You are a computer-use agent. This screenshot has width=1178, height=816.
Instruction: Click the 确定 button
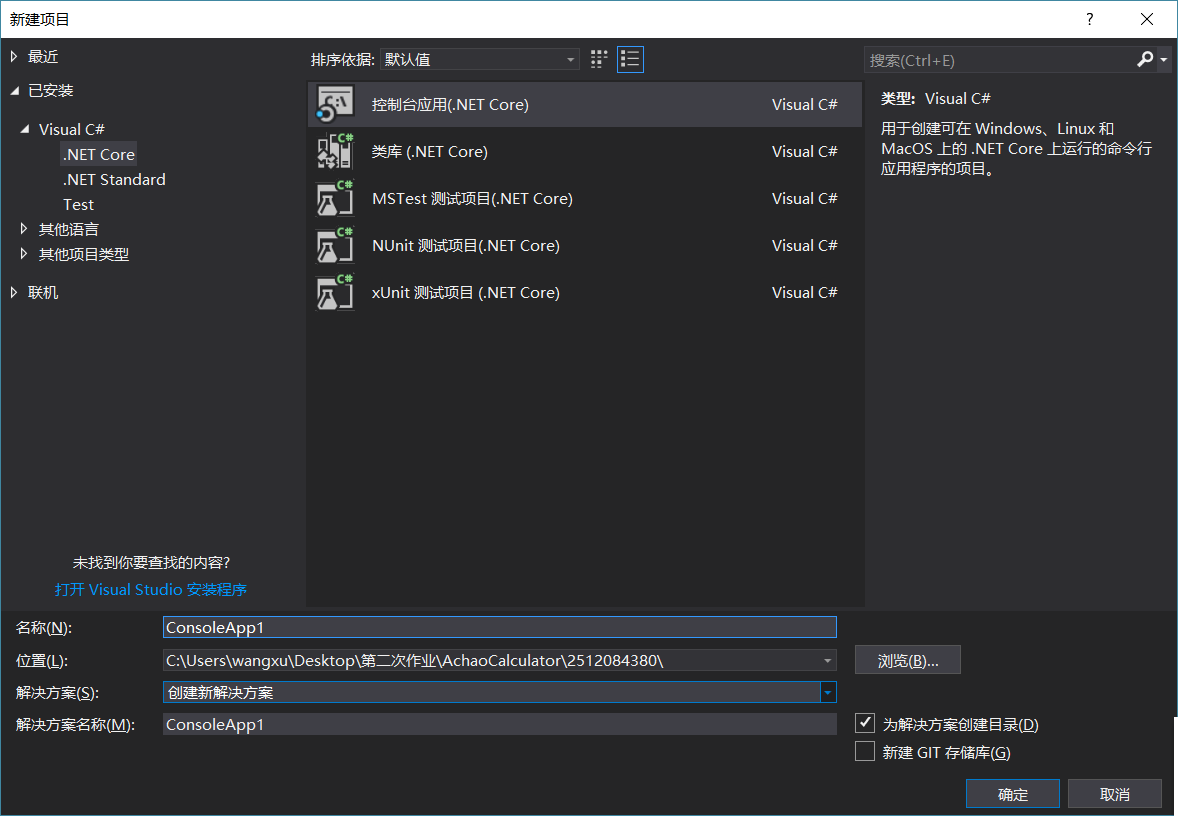click(x=1013, y=794)
